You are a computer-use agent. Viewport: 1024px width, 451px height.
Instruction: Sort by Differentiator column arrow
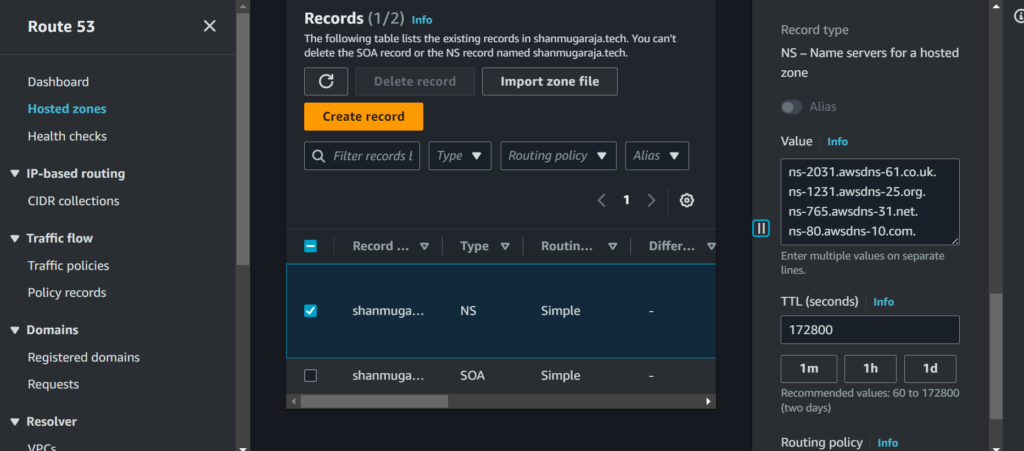click(x=711, y=246)
